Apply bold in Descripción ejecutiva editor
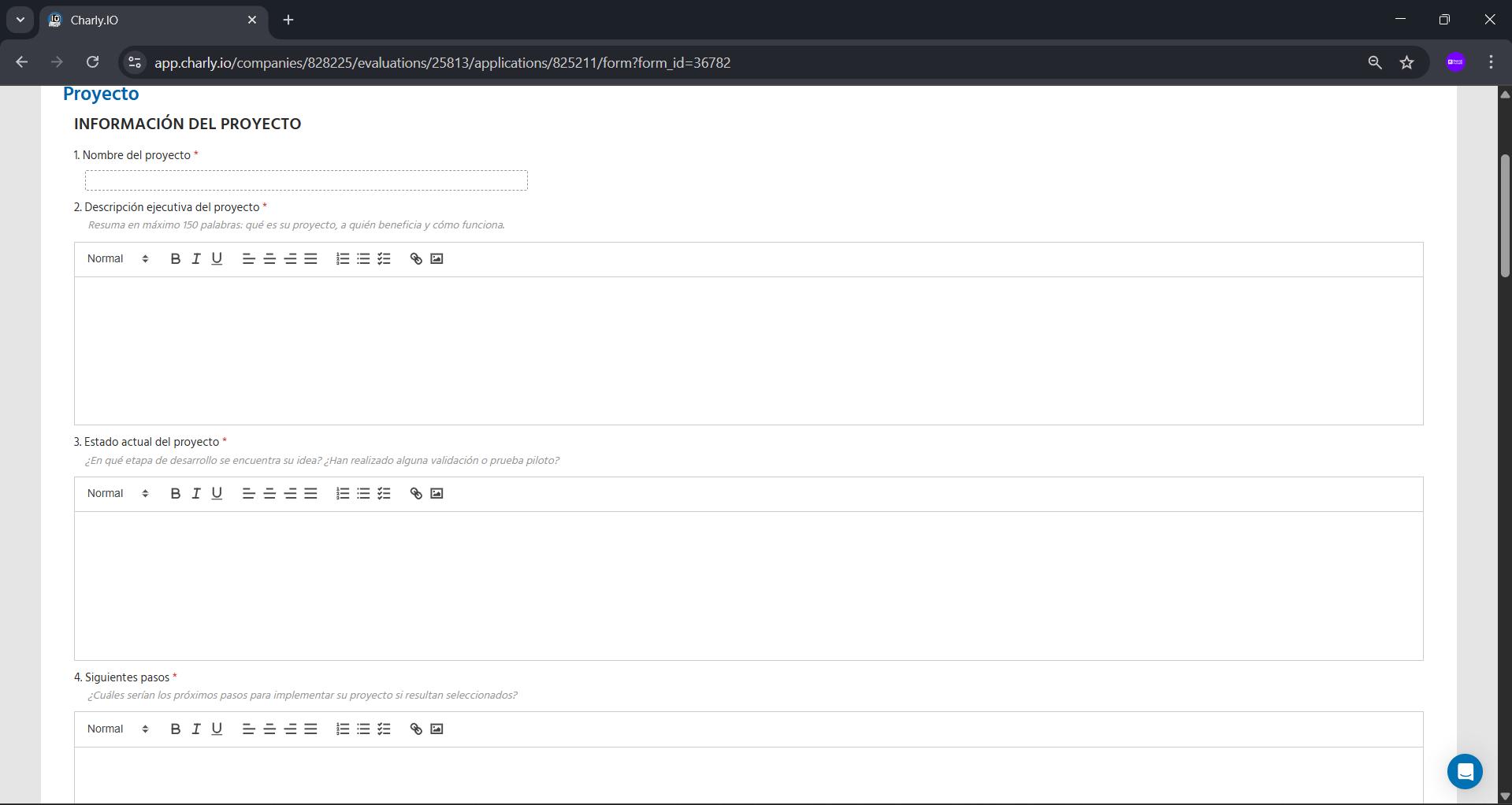The image size is (1512, 805). pyautogui.click(x=175, y=258)
